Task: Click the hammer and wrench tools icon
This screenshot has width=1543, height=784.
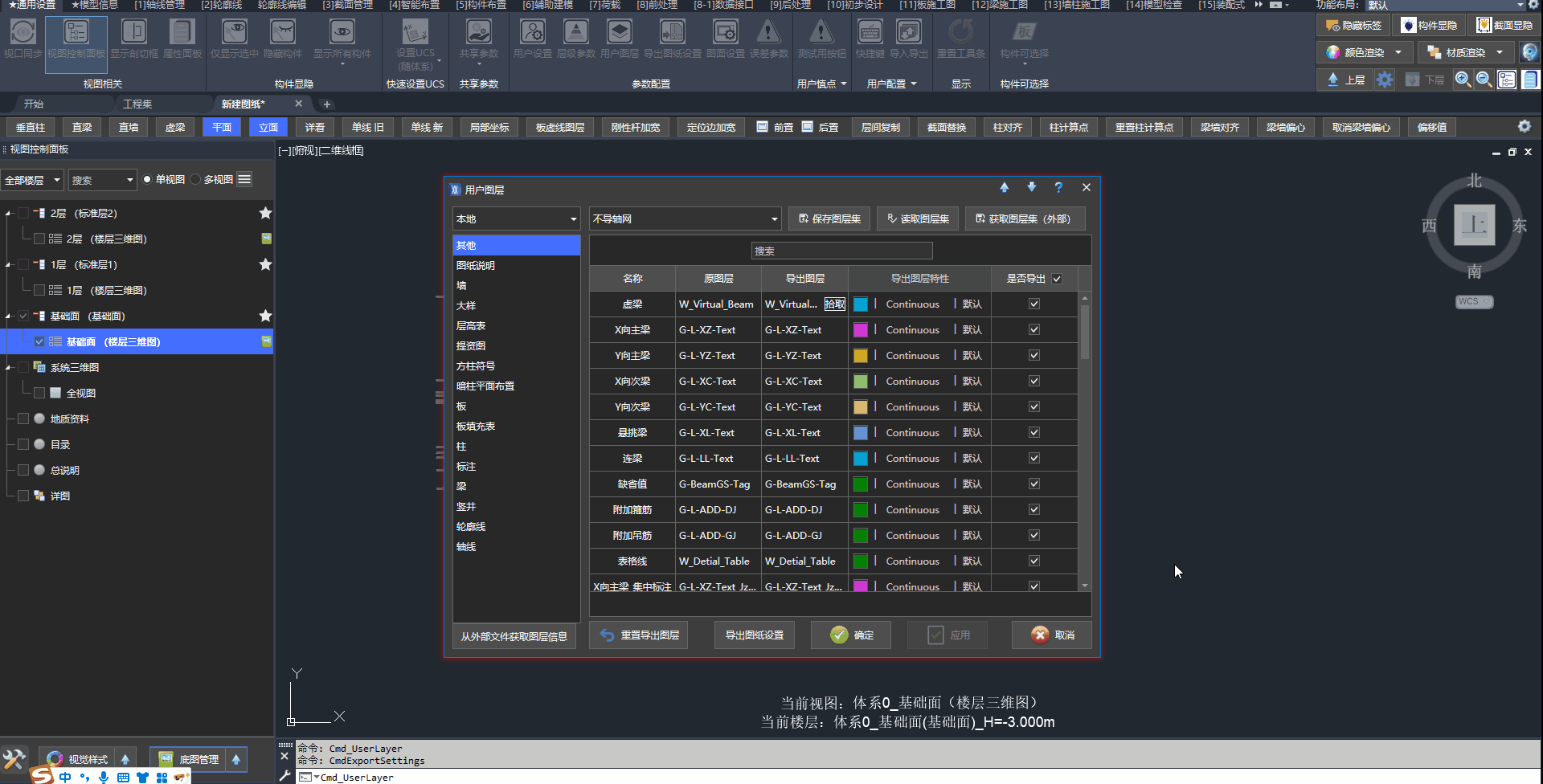Action: coord(14,759)
